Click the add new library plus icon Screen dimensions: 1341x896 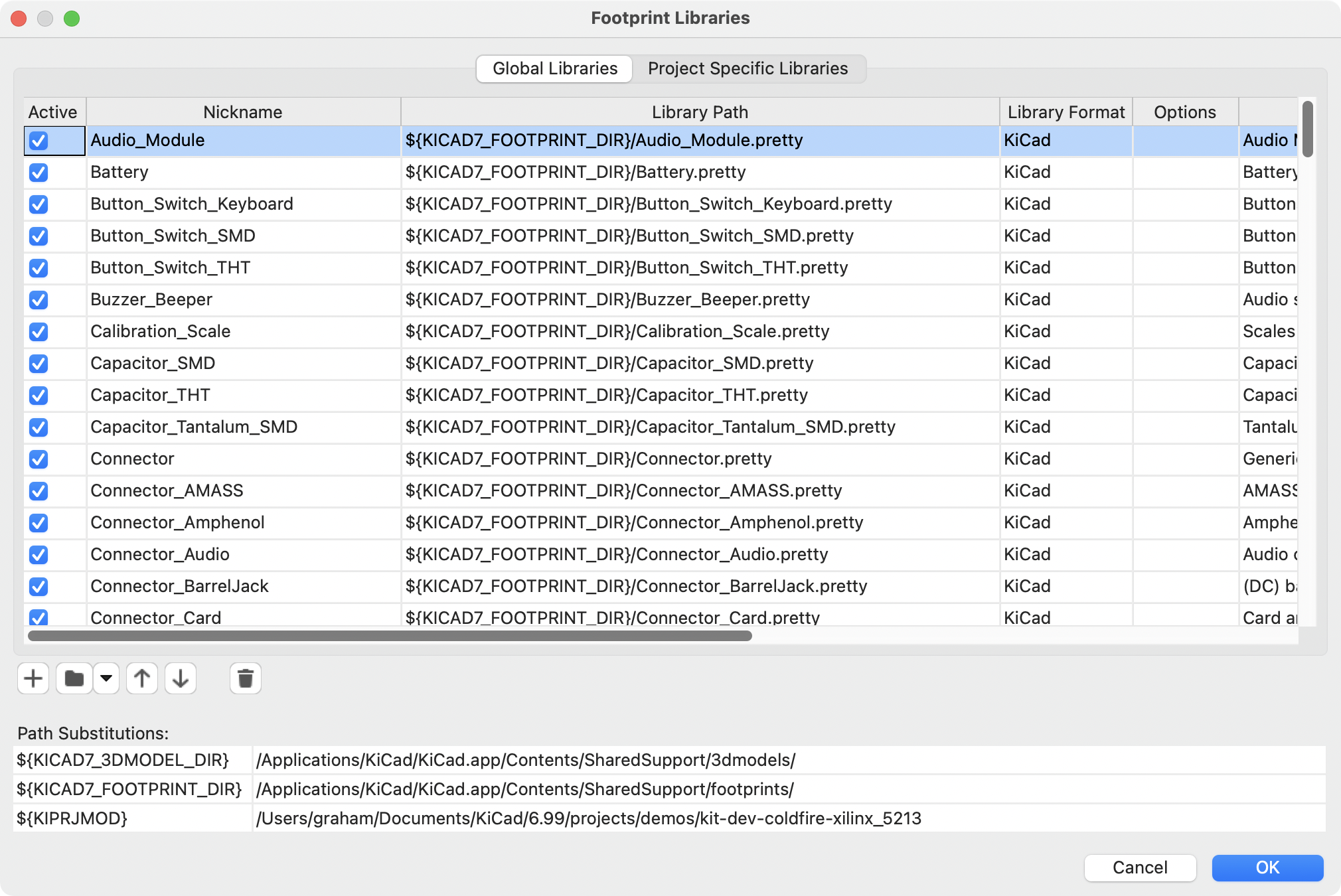click(x=33, y=678)
